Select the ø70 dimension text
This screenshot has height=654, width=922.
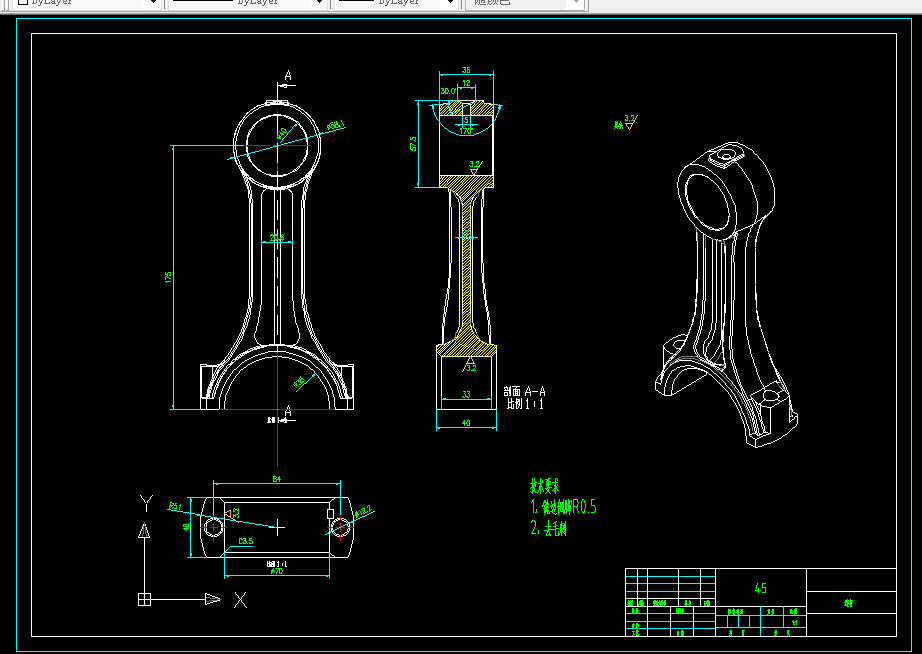click(277, 570)
